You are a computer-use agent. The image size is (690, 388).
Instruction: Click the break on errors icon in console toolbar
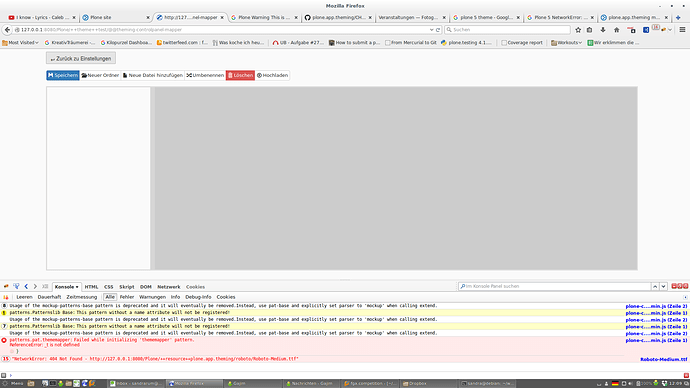[x=6, y=297]
